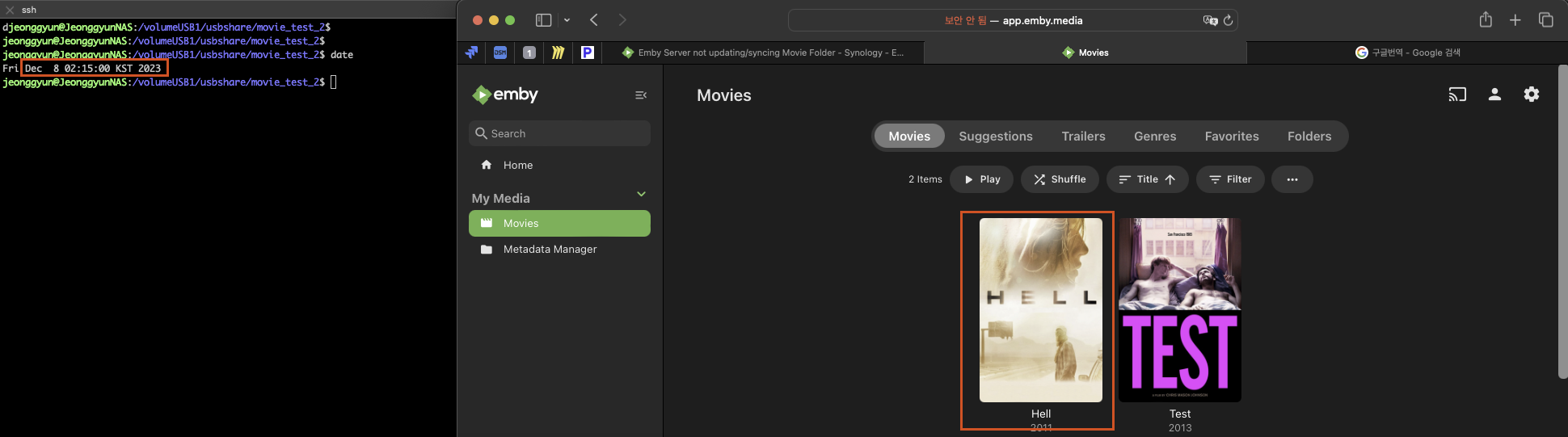Screen dimensions: 1568x437
Task: Open the first blue pinned tab
Action: (472, 53)
